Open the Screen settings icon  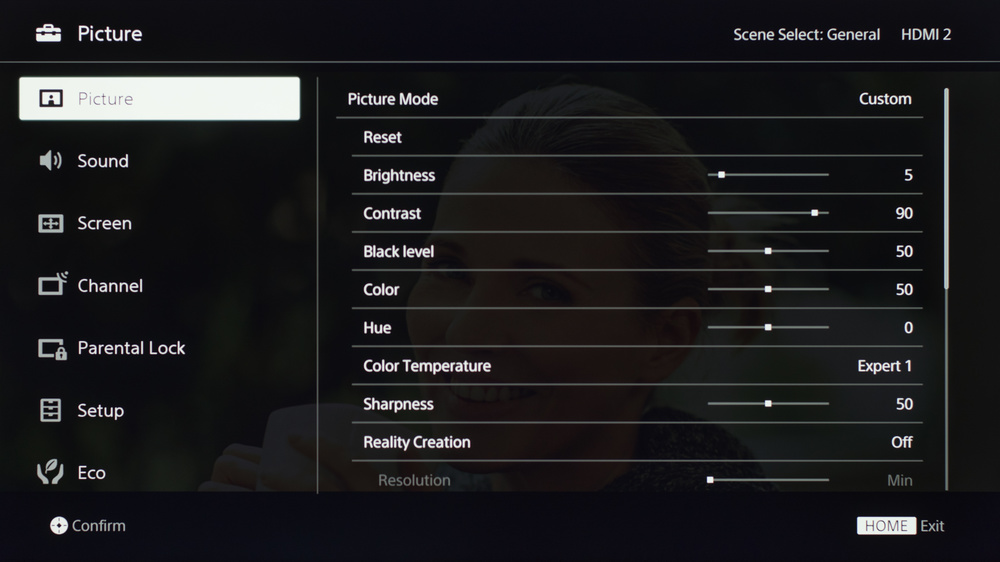click(x=51, y=223)
